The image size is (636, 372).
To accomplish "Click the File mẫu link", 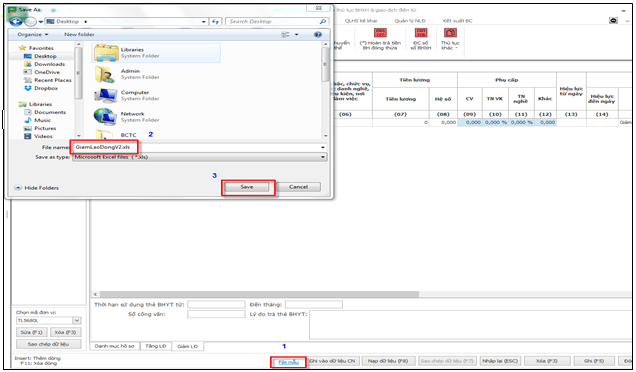I will pos(288,362).
